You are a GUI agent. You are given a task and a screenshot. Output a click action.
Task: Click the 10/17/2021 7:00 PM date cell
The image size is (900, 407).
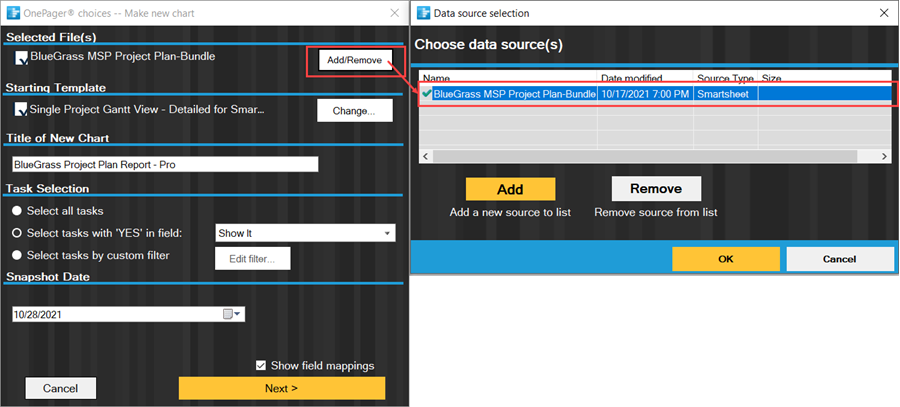coord(645,94)
